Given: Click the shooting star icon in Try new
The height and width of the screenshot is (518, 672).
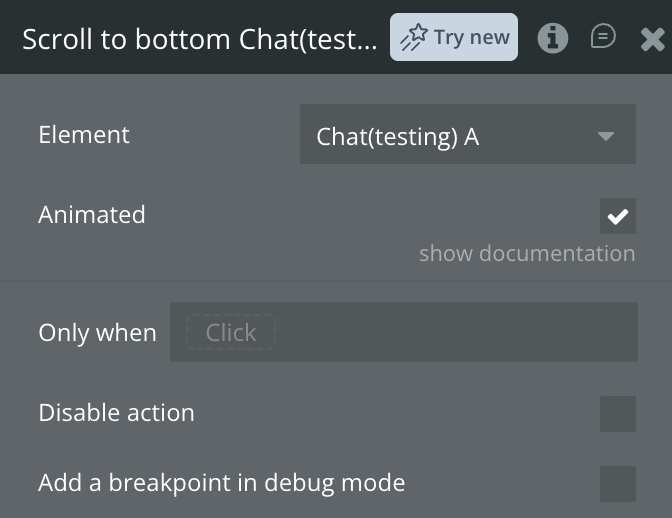Looking at the screenshot, I should coord(414,37).
